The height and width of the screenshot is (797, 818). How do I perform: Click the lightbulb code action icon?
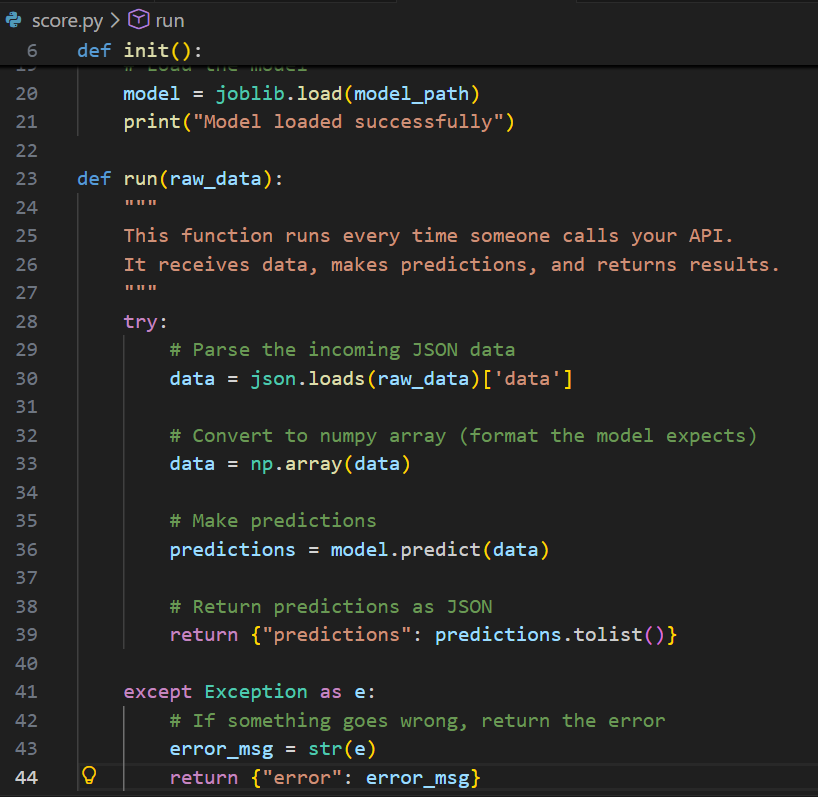tap(88, 776)
